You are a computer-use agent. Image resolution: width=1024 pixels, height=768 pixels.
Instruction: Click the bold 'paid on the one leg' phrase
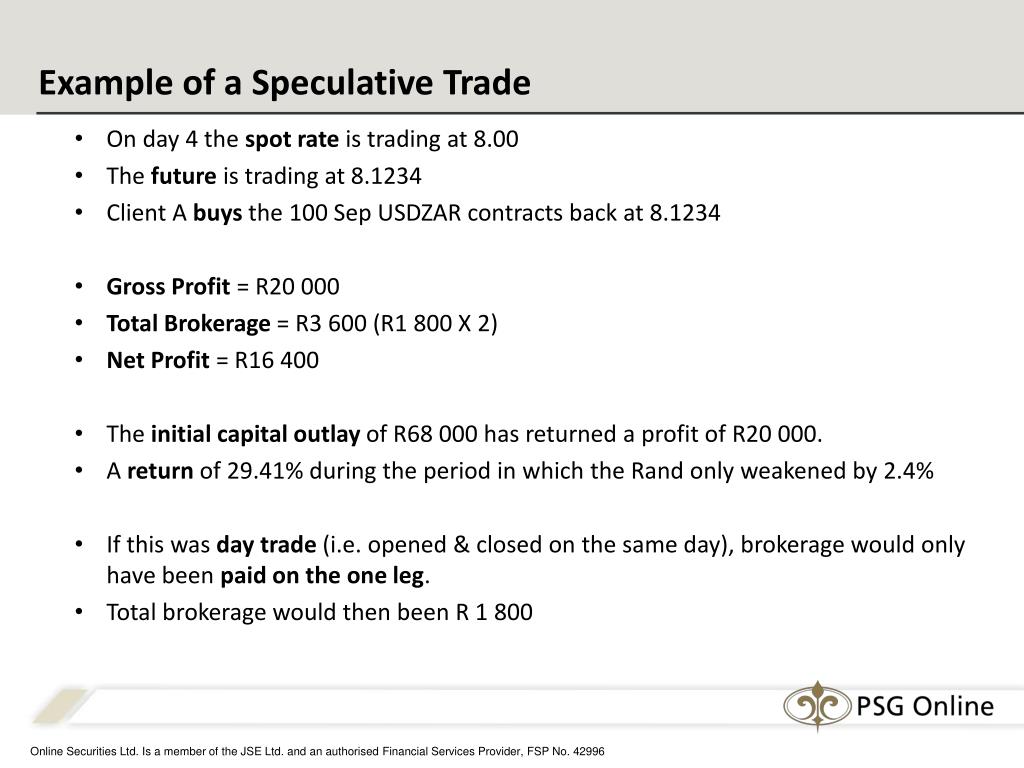click(x=323, y=575)
